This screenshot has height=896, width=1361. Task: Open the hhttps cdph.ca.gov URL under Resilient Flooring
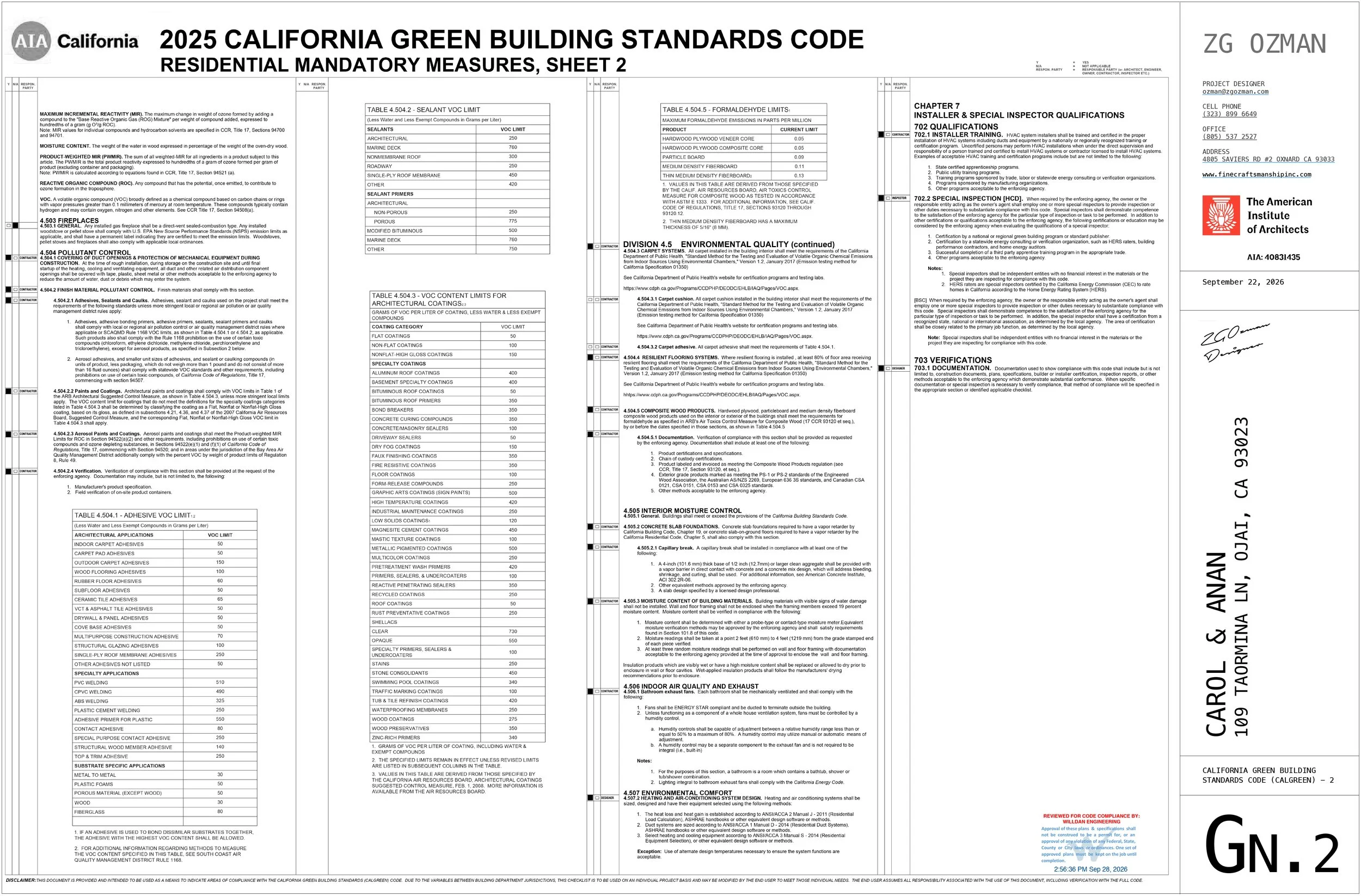click(712, 395)
